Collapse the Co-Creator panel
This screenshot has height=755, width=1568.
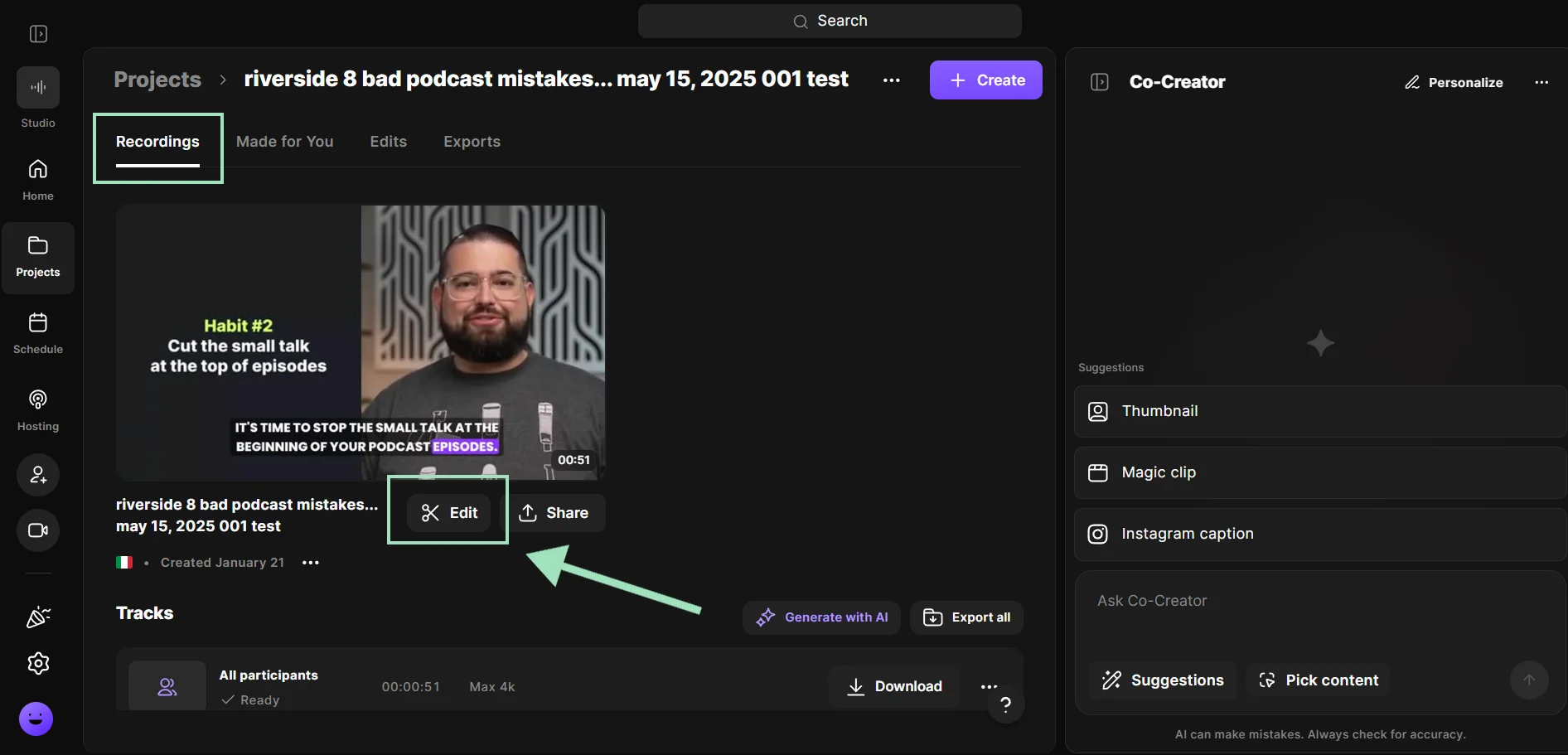1100,82
